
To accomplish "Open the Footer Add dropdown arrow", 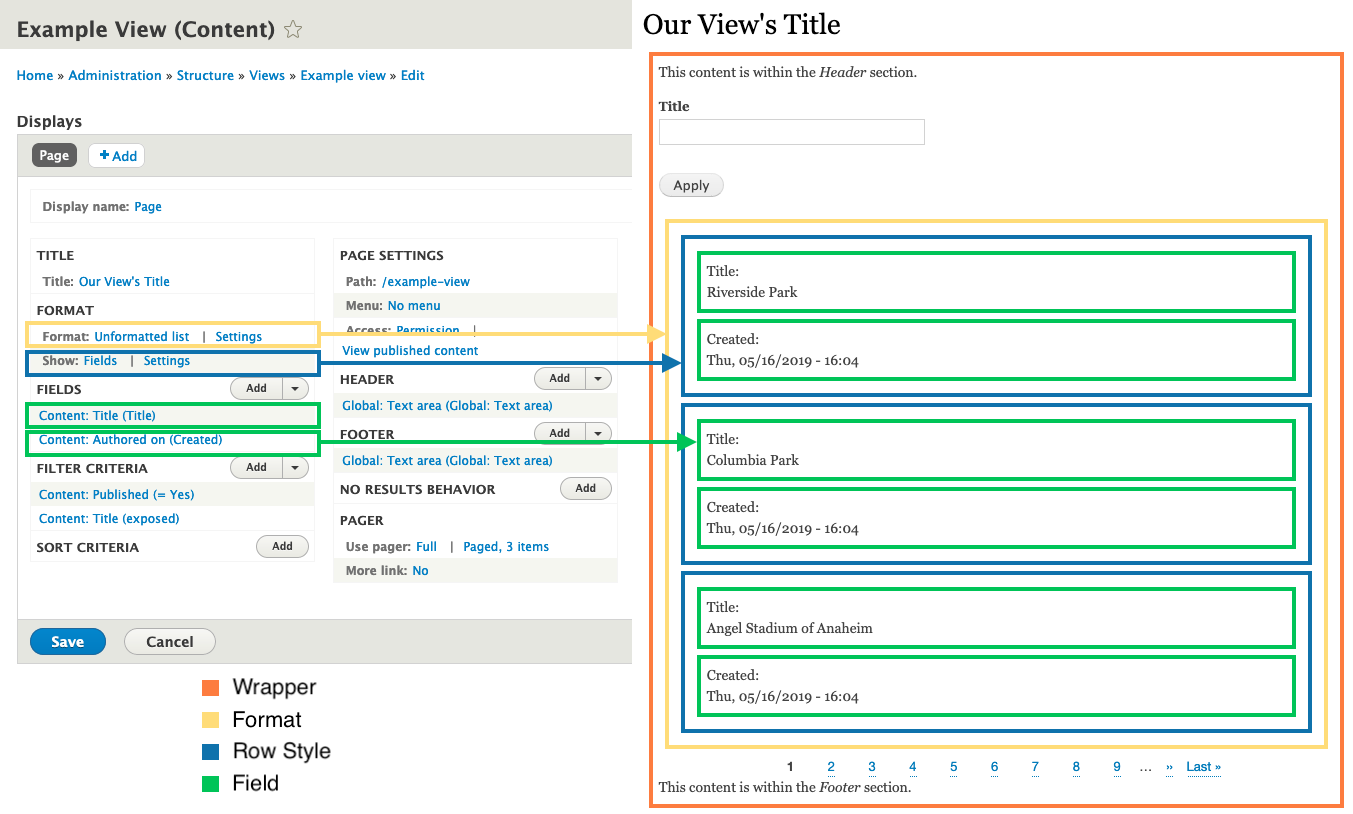I will [x=597, y=432].
